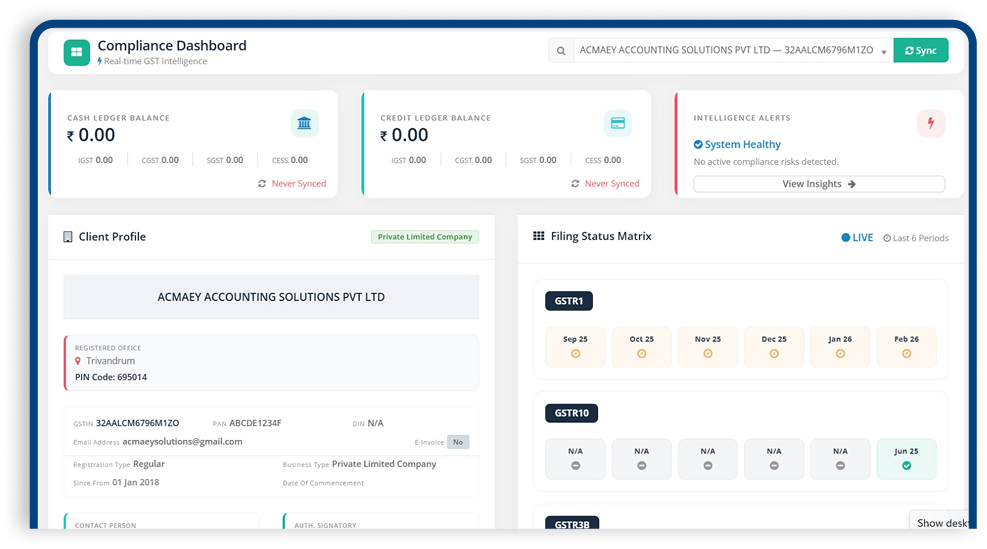Select the GSTR10 label badge

pos(572,413)
